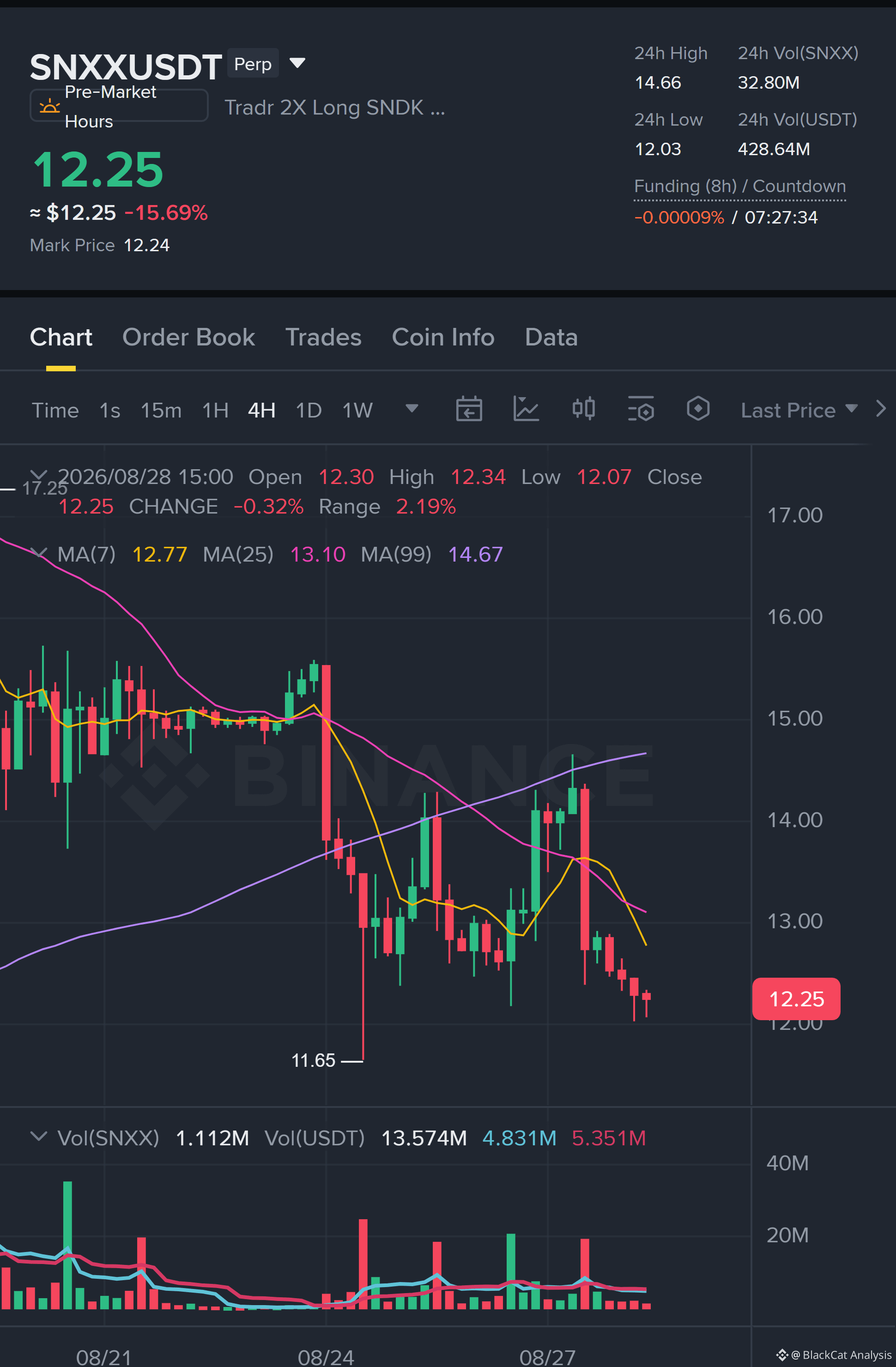The image size is (896, 1367).
Task: Open the SNXXUSDT pair selector dropdown arrow
Action: tap(297, 63)
